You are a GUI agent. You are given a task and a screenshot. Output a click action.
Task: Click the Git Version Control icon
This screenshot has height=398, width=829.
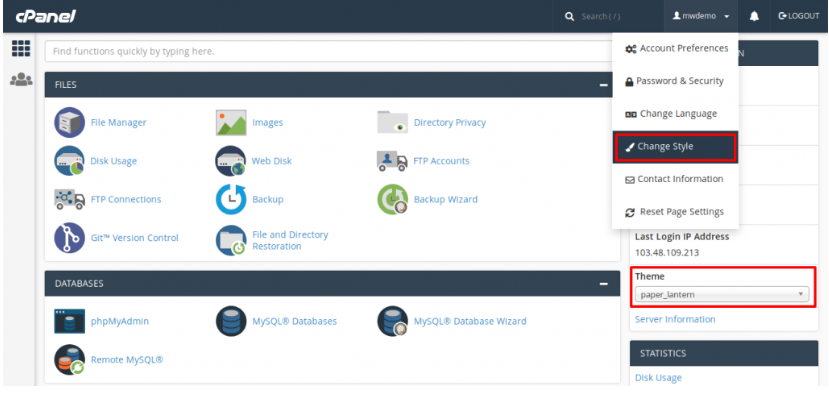pos(69,238)
